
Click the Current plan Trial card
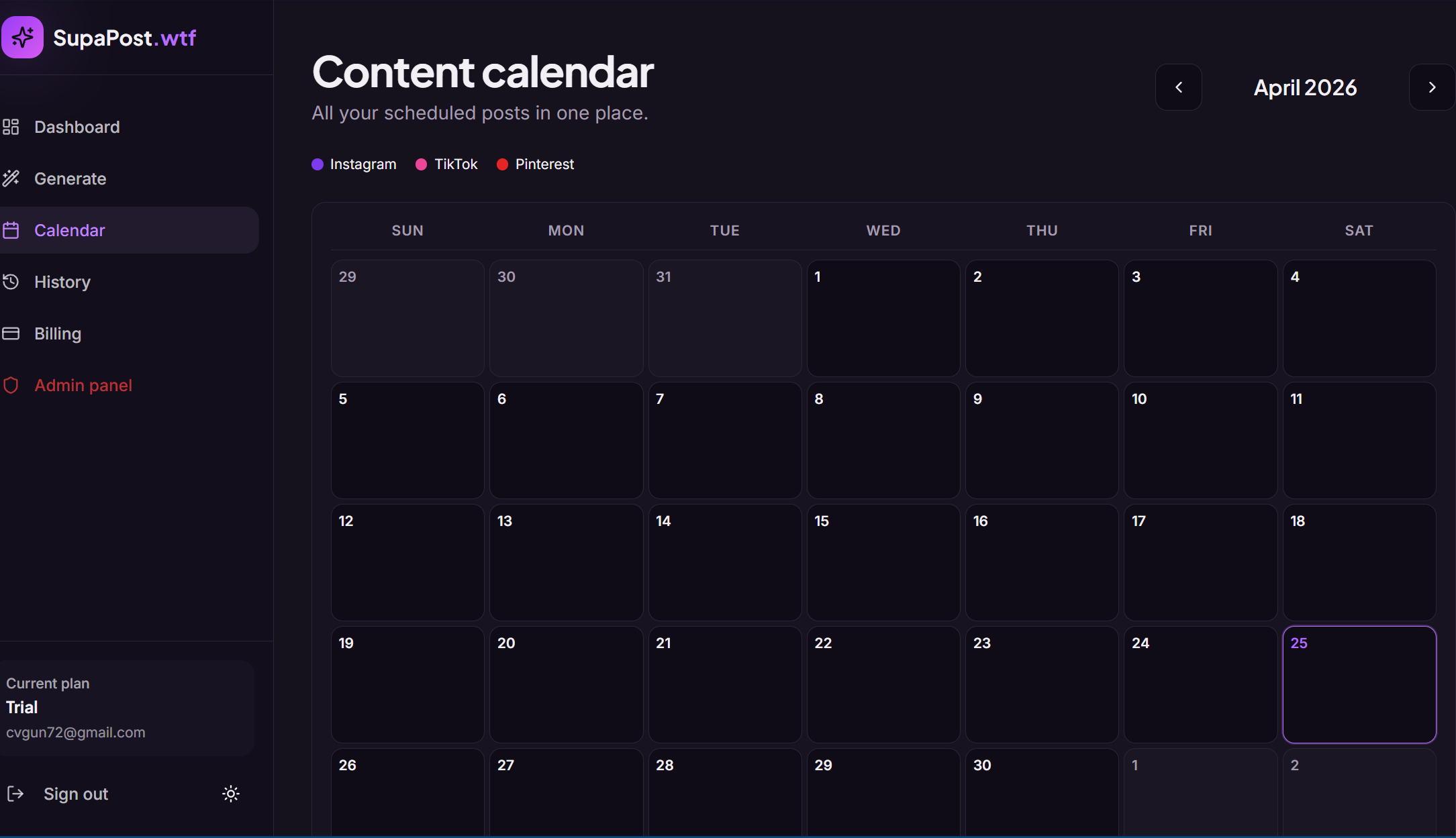(x=127, y=708)
